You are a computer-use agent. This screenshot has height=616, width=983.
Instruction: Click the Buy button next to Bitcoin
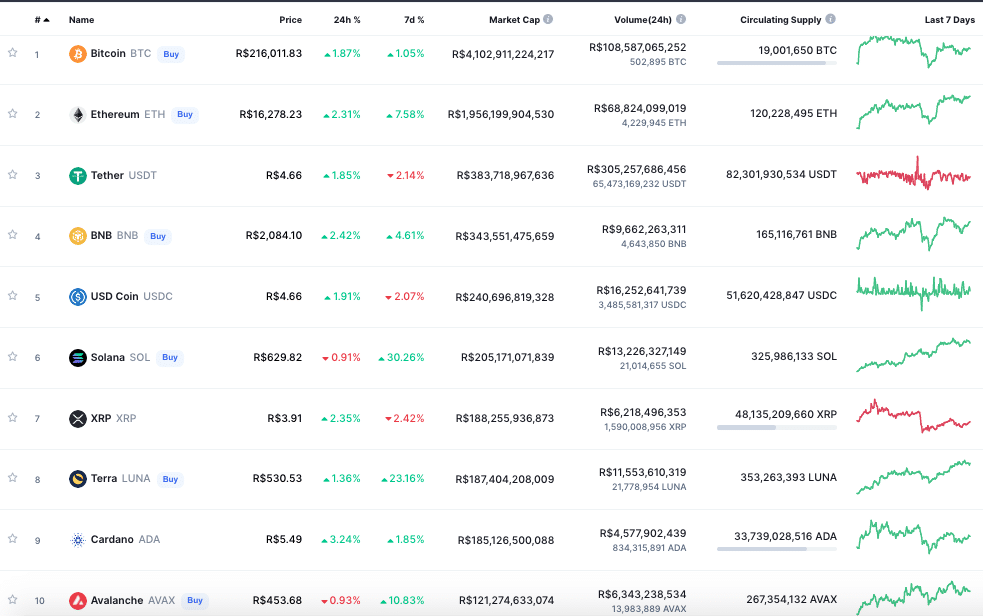coord(171,54)
